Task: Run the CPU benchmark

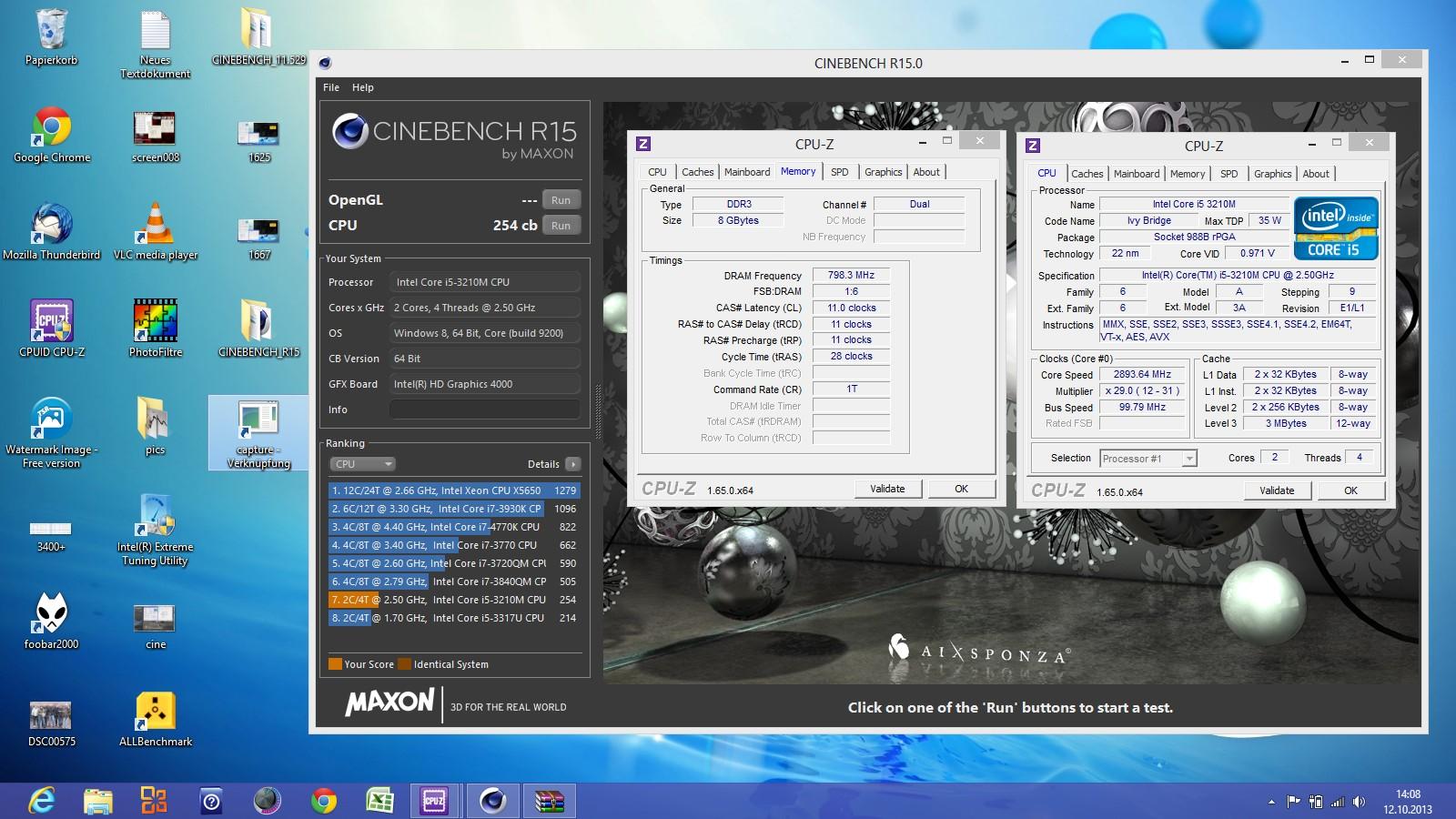Action: click(561, 226)
